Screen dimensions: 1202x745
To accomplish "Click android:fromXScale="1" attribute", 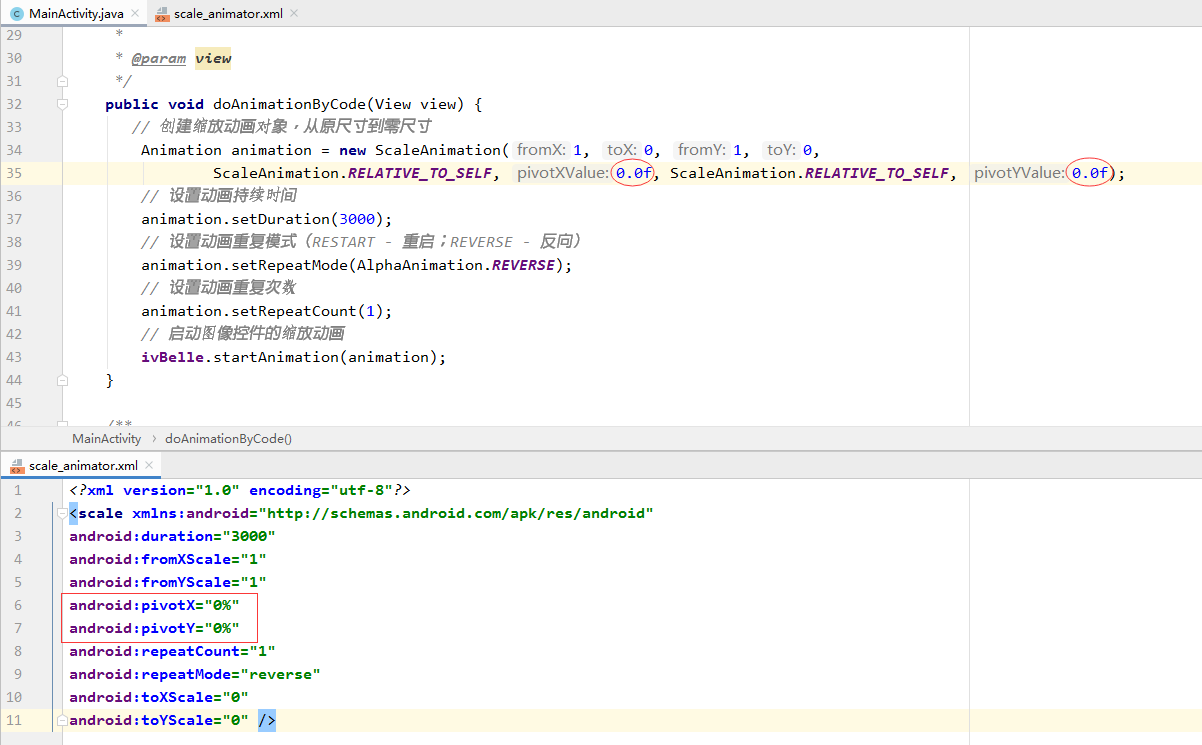I will click(168, 559).
